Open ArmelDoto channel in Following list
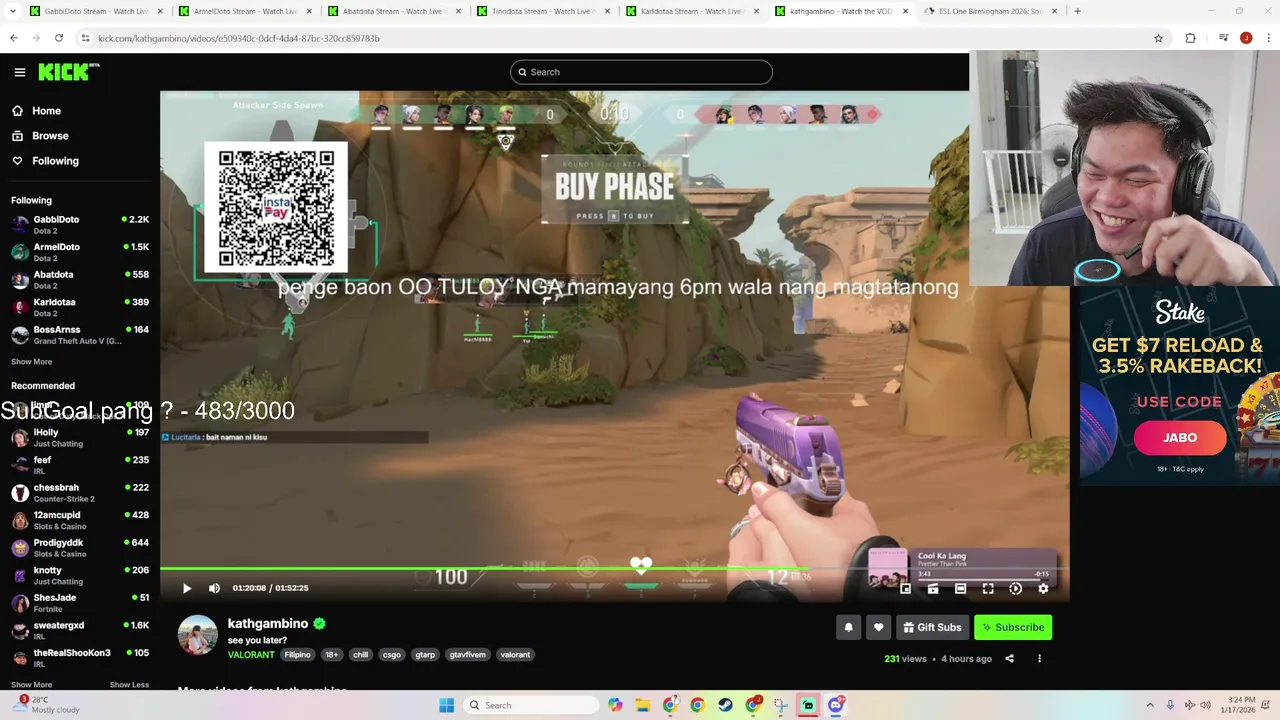 coord(80,252)
